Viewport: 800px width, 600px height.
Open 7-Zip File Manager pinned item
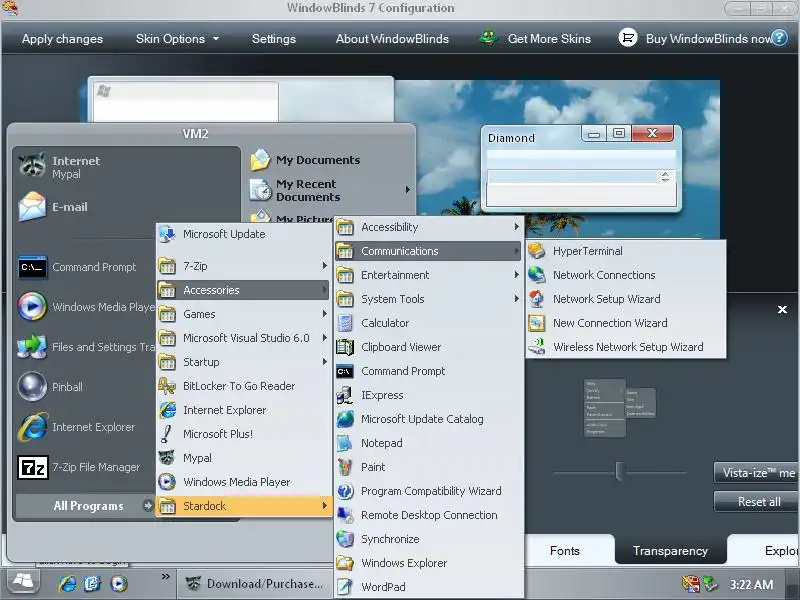84,467
